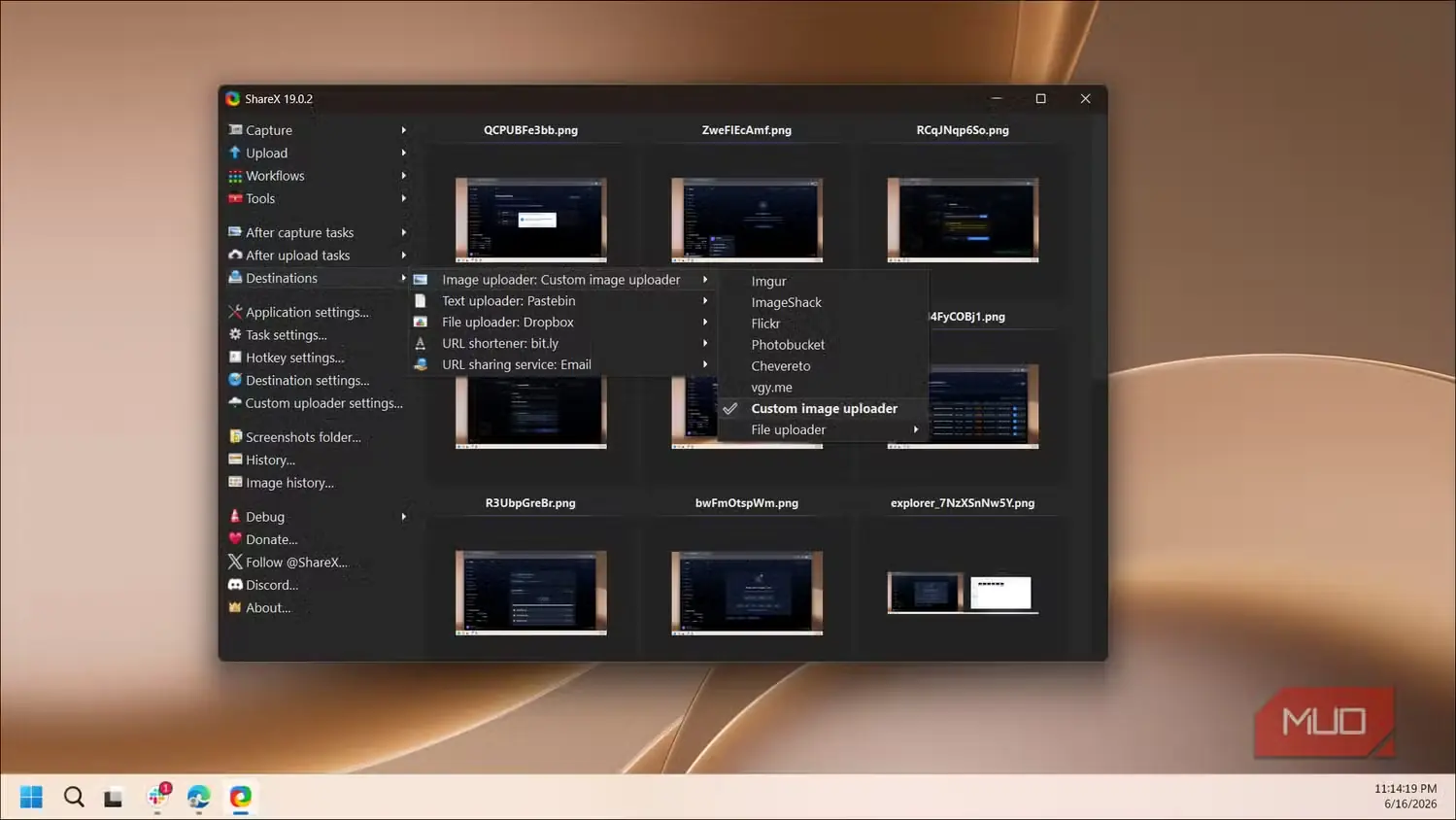The height and width of the screenshot is (820, 1456).
Task: Expand the Debug submenu arrow
Action: [x=404, y=517]
